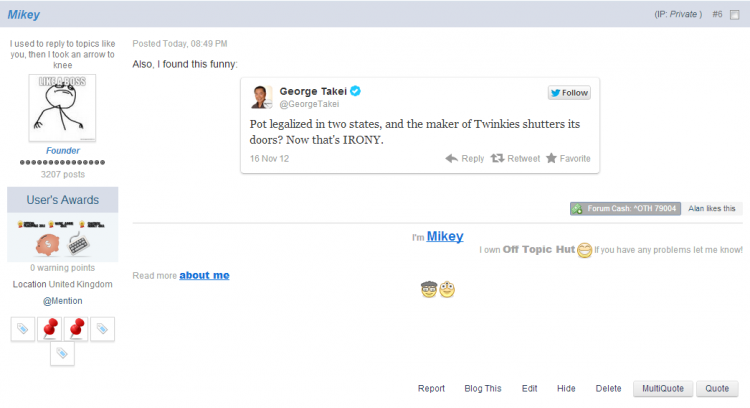Open the @Mention link
Viewport: 750px width, 408px height.
pyautogui.click(x=62, y=300)
